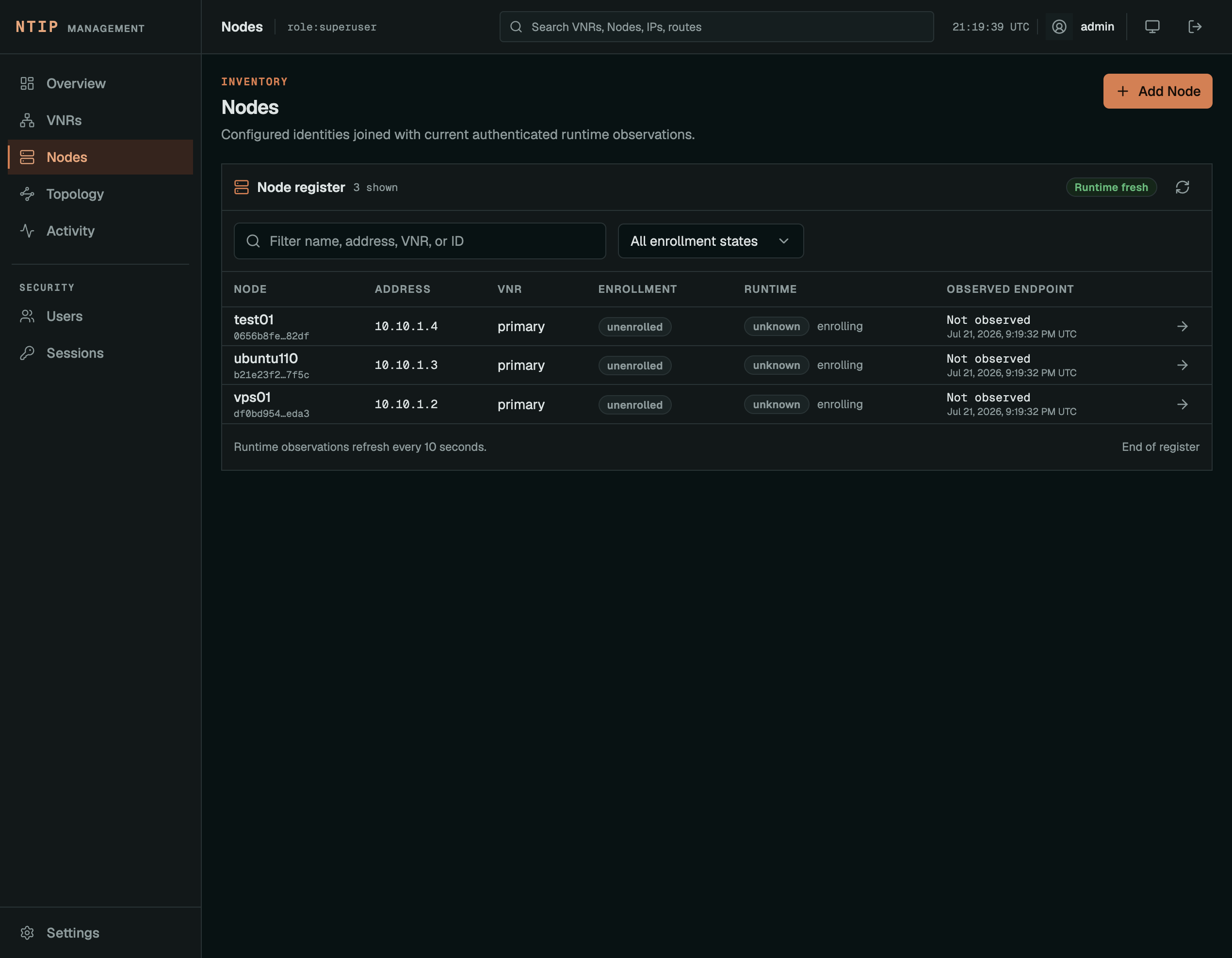Click Not observed in vps01 row
The width and height of the screenshot is (1232, 958).
click(988, 397)
